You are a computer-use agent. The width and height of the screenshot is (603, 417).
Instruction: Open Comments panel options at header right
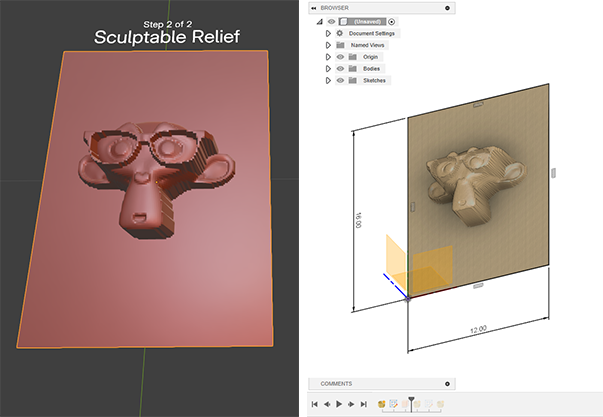[447, 383]
